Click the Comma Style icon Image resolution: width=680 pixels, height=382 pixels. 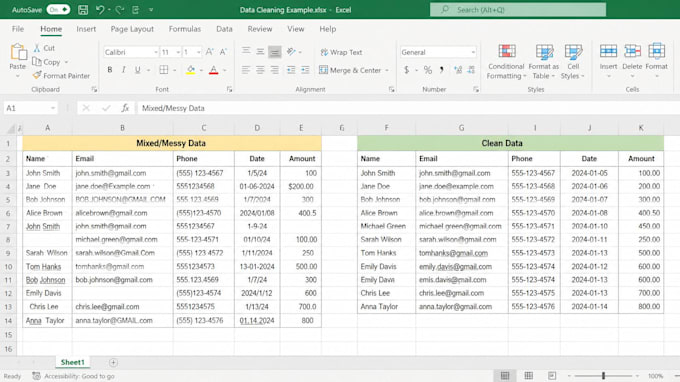[441, 70]
